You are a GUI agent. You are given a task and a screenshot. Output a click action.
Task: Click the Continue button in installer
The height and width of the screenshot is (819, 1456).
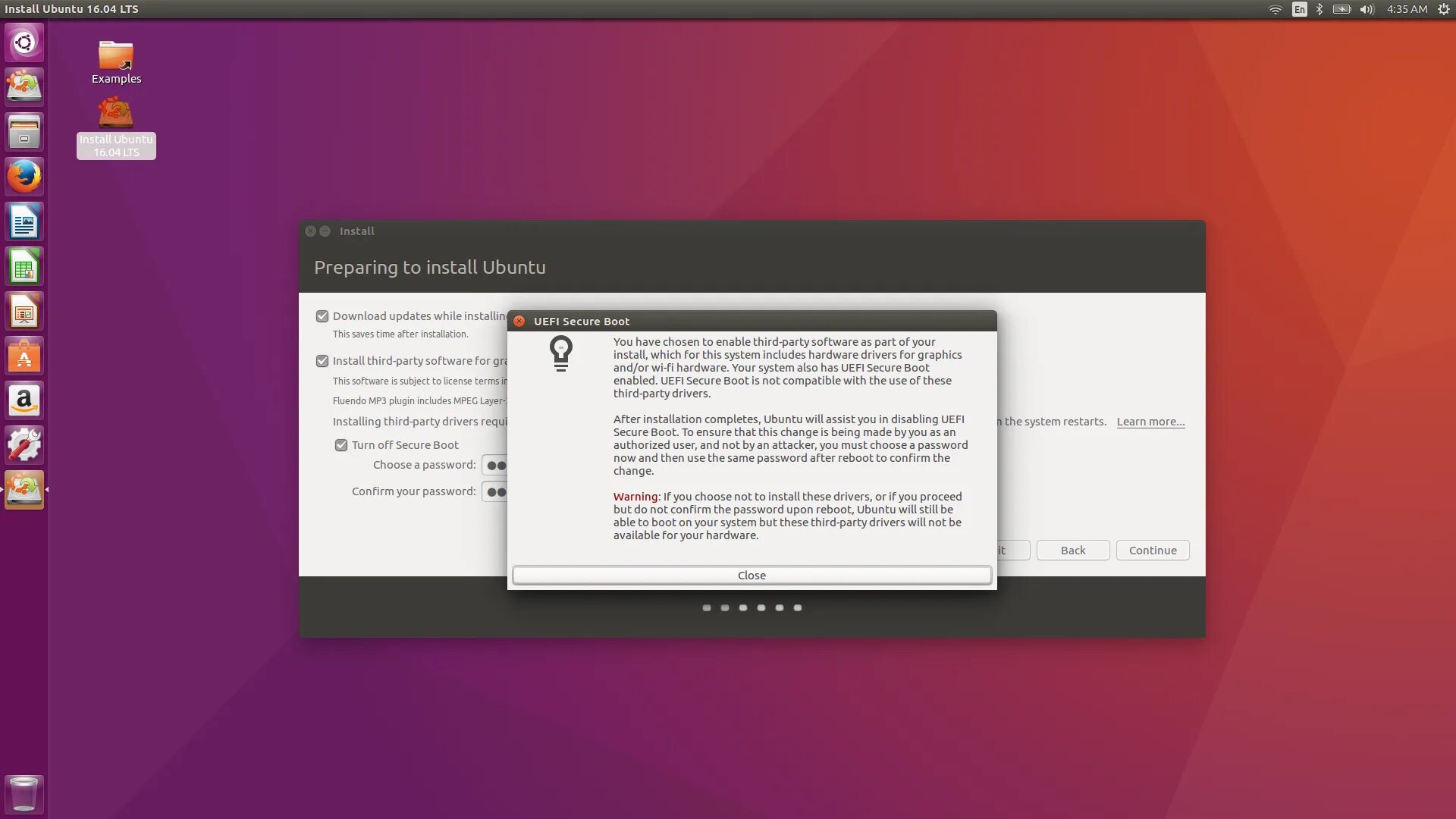click(x=1153, y=551)
